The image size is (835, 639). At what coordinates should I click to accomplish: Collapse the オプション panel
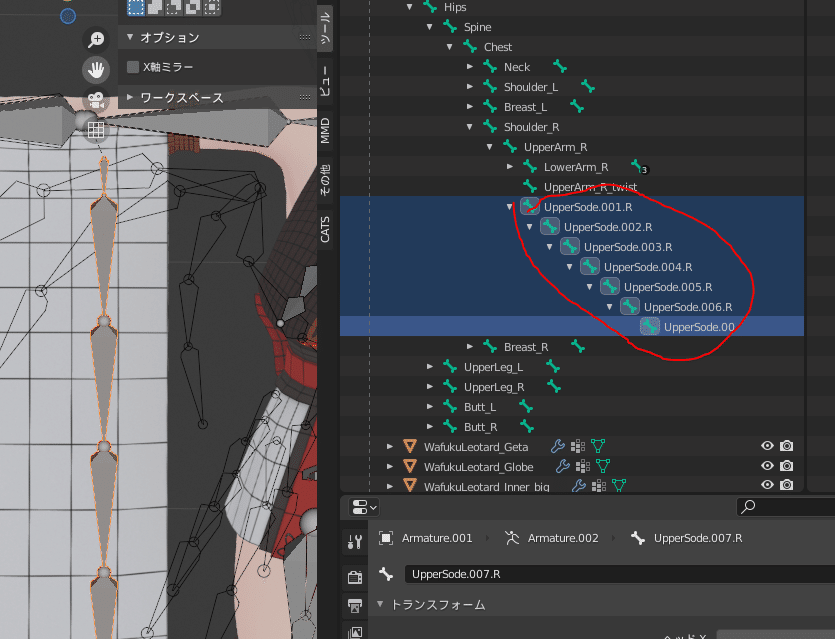pos(130,37)
